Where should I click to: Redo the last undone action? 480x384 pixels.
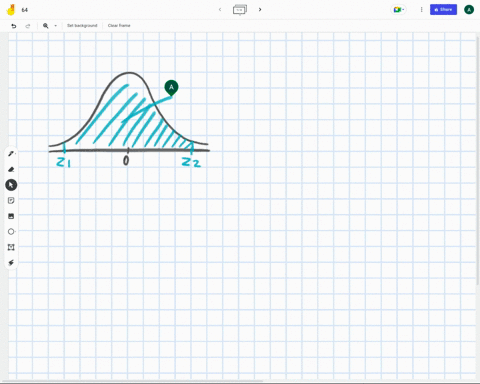coord(28,26)
